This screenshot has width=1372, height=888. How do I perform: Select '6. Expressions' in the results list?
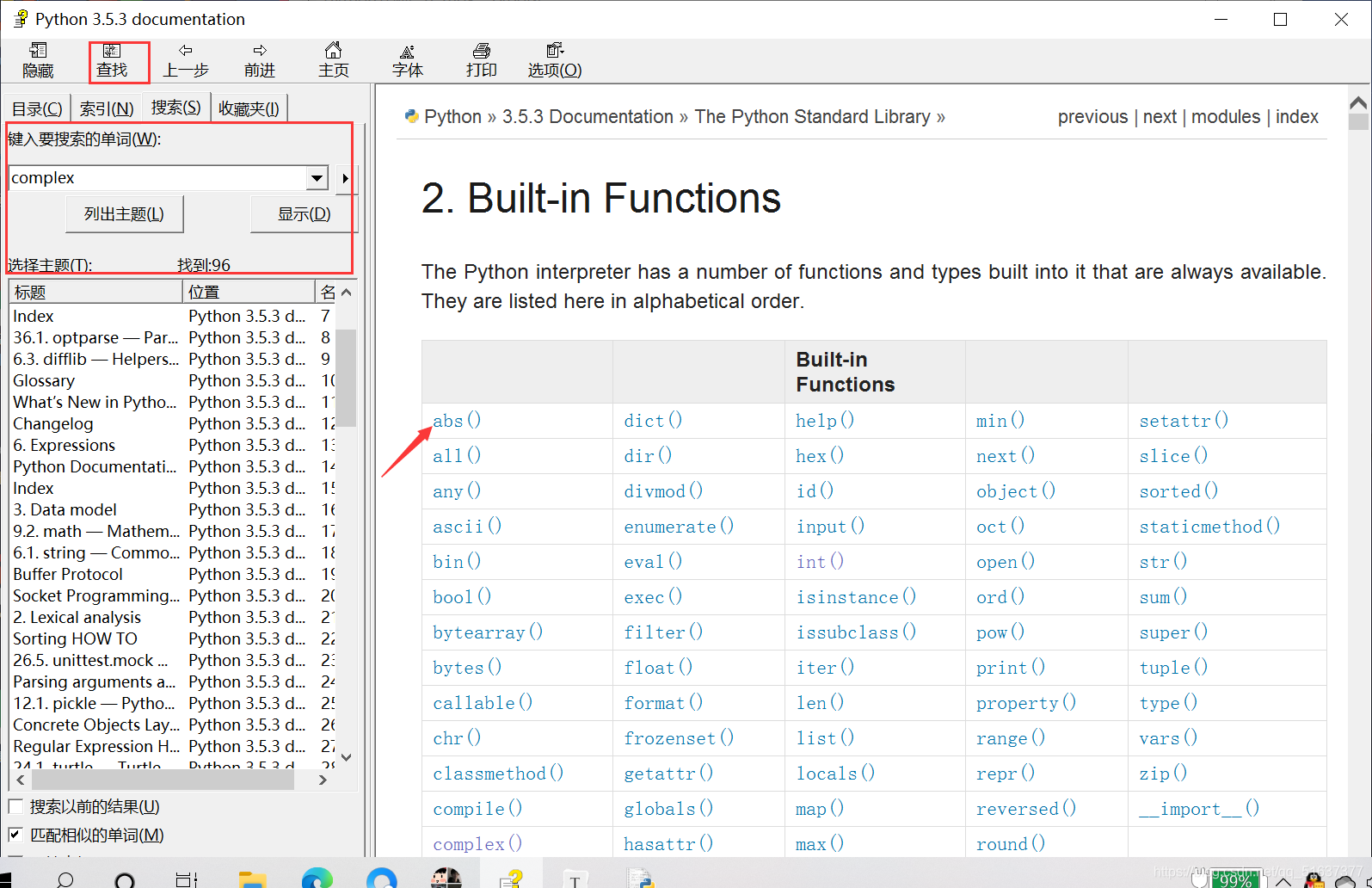click(x=64, y=445)
